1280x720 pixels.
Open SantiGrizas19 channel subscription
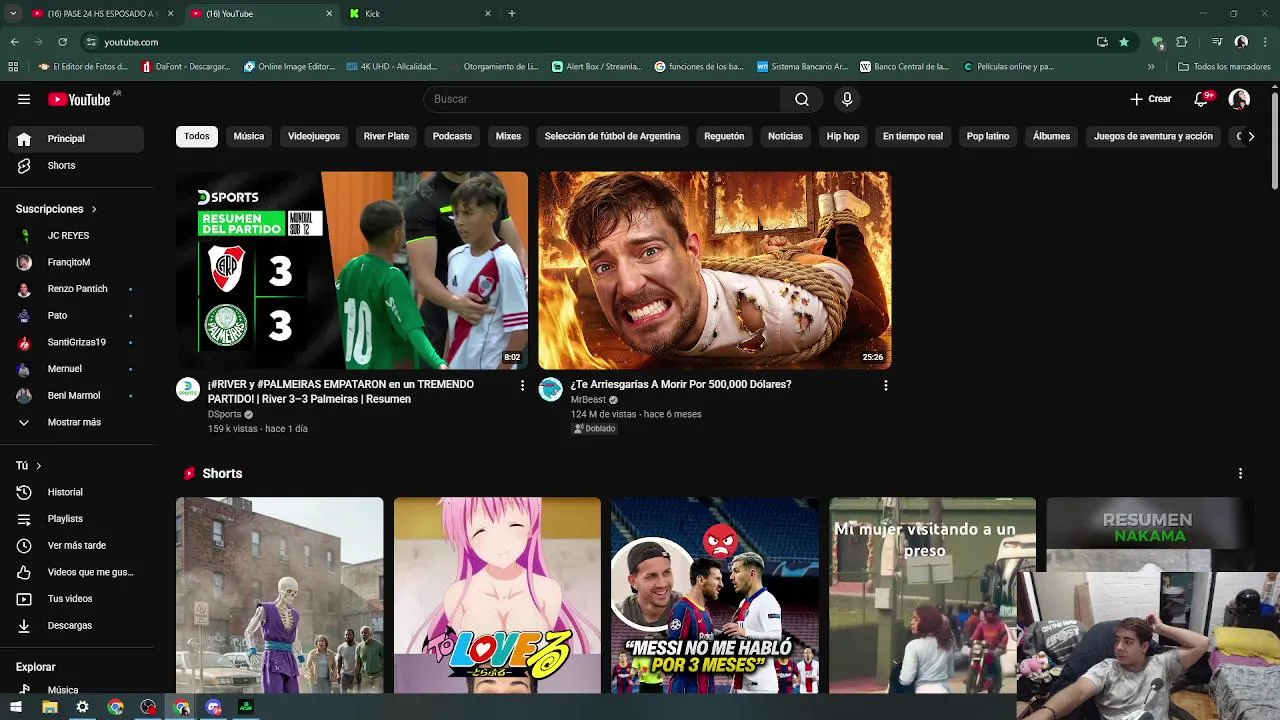point(76,342)
